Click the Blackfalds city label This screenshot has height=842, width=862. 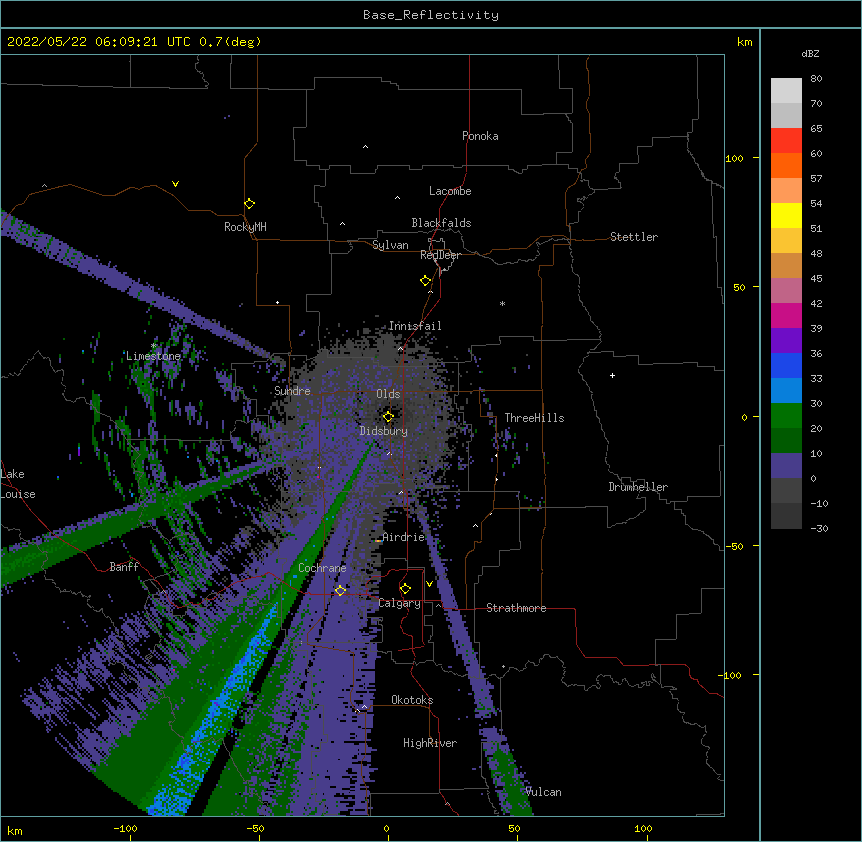(x=441, y=223)
